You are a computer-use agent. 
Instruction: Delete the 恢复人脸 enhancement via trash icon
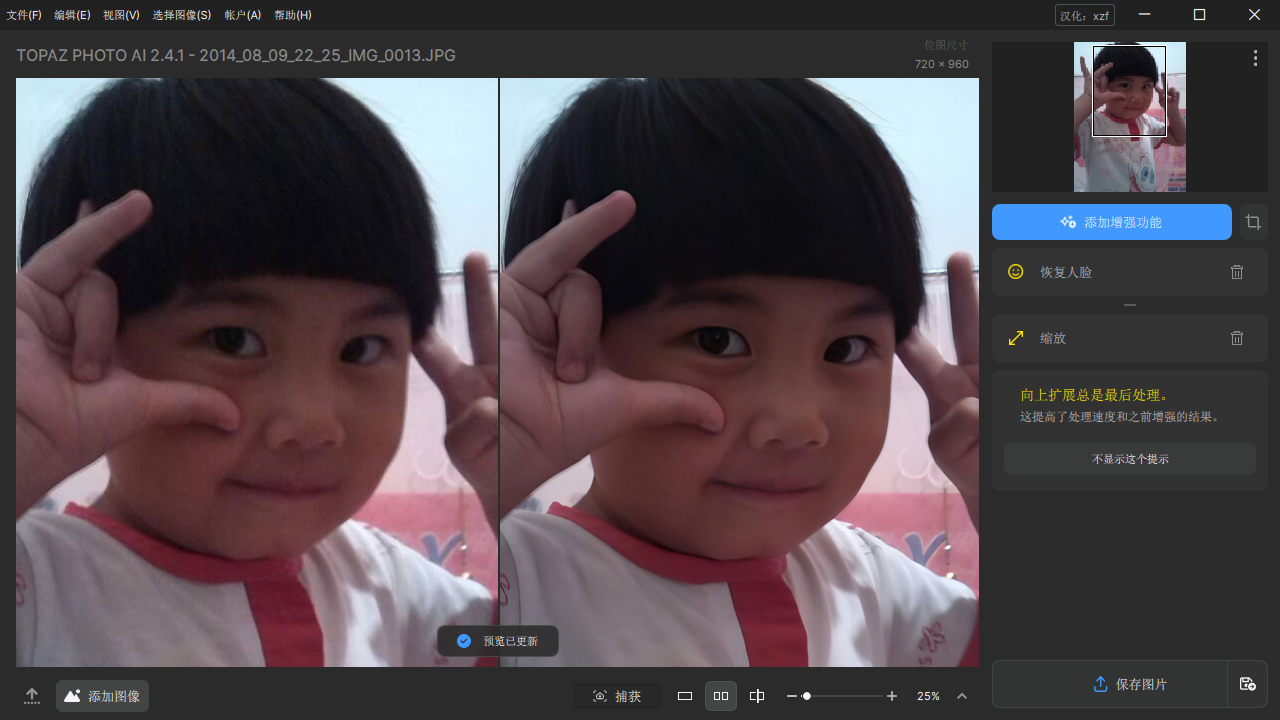[x=1237, y=271]
